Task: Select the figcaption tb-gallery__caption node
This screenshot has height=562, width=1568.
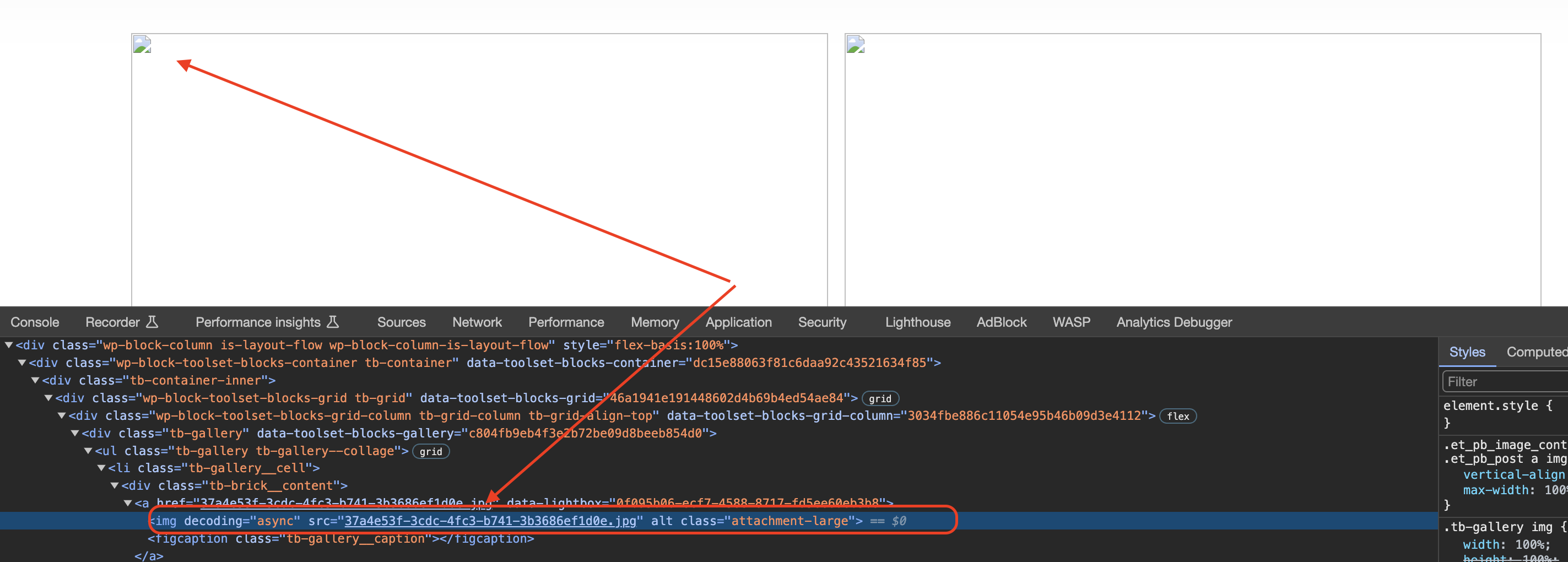Action: [x=341, y=539]
